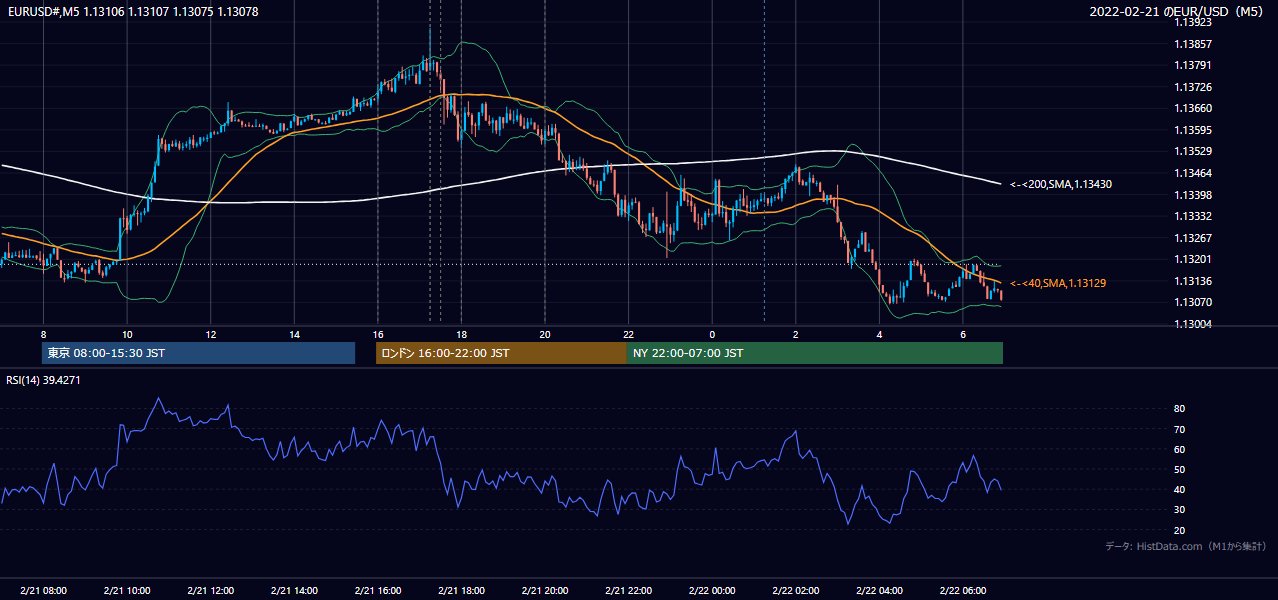Click price axis label 1.13136
Screen dimensions: 1278x600
pos(1193,281)
